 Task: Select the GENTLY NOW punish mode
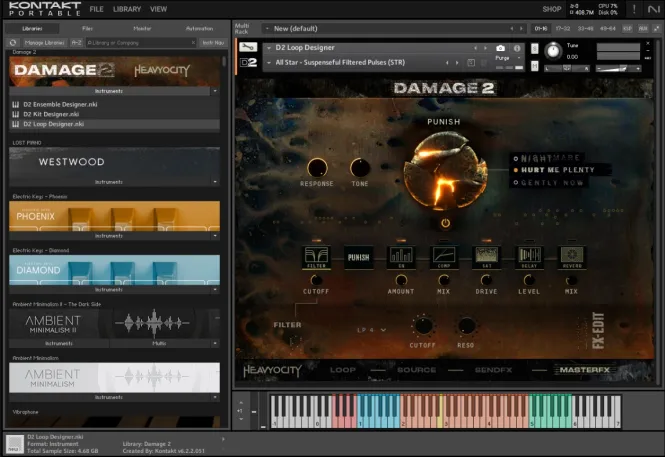point(548,183)
